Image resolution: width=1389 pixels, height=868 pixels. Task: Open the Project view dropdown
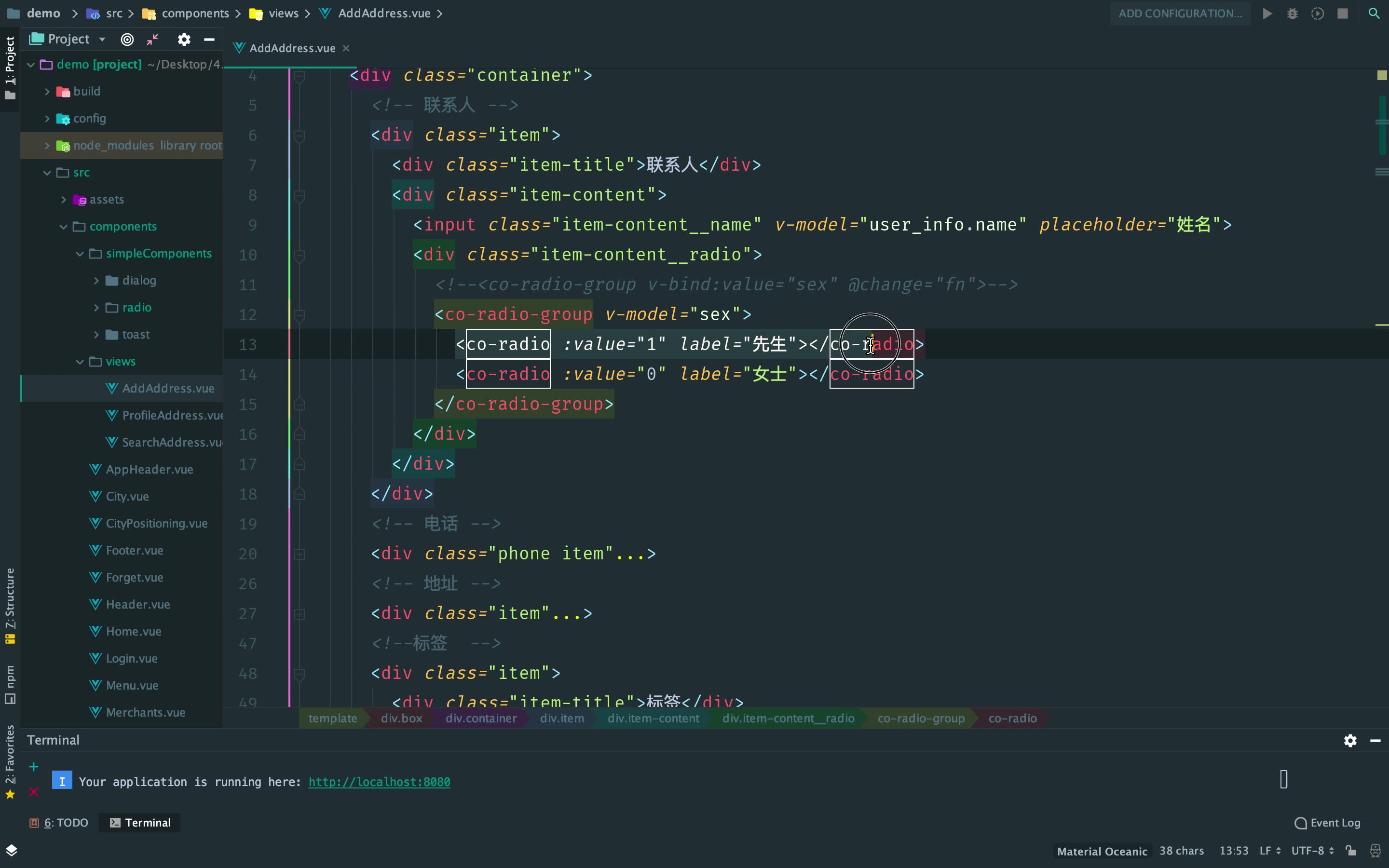pyautogui.click(x=102, y=39)
